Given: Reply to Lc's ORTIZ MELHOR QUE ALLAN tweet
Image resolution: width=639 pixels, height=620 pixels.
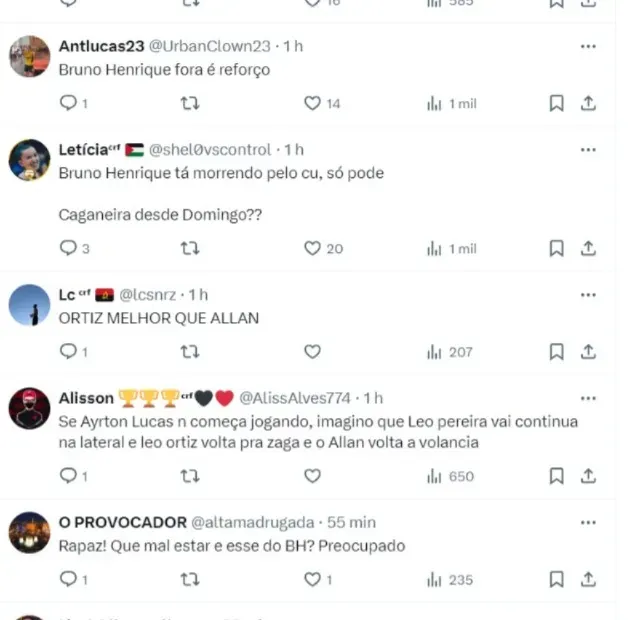Looking at the screenshot, I should pos(68,351).
